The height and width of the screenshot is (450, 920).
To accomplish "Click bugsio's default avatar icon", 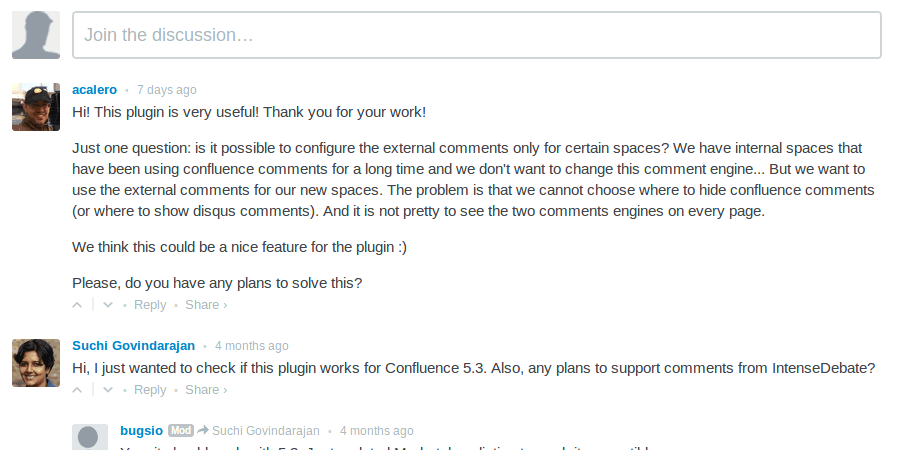I will pos(90,438).
